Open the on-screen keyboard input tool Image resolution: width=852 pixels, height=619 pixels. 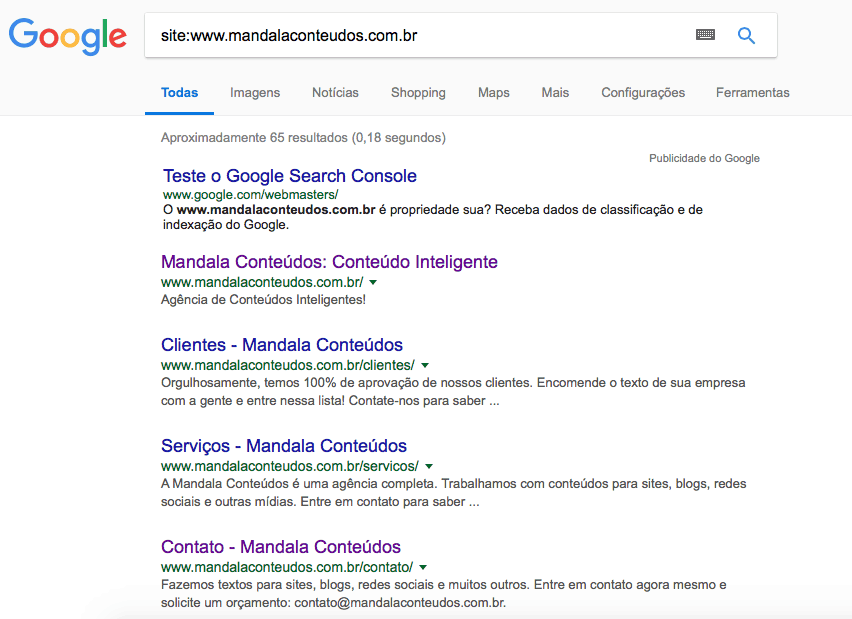click(x=705, y=35)
